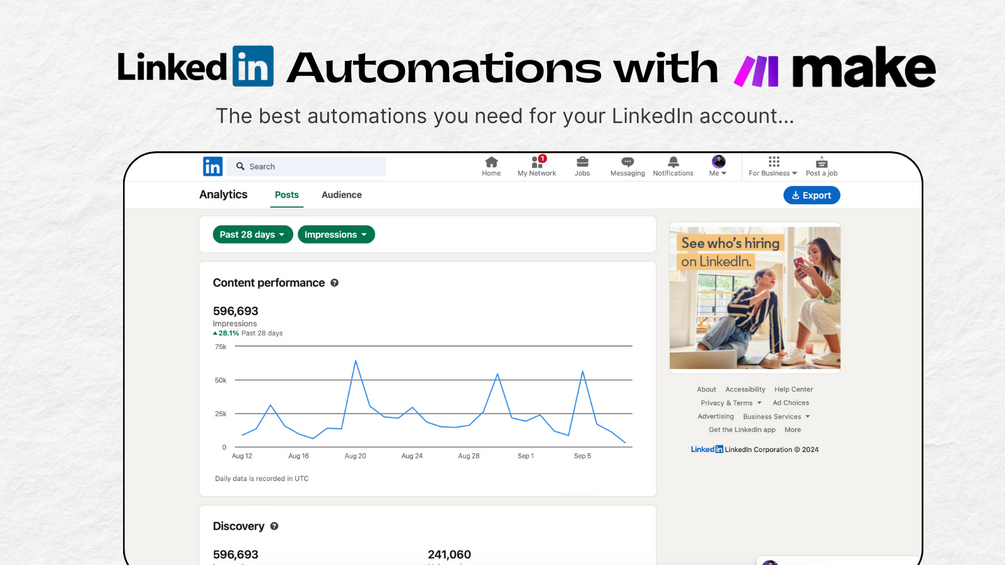This screenshot has width=1005, height=565.
Task: Click the Discovery help icon
Action: tap(274, 527)
